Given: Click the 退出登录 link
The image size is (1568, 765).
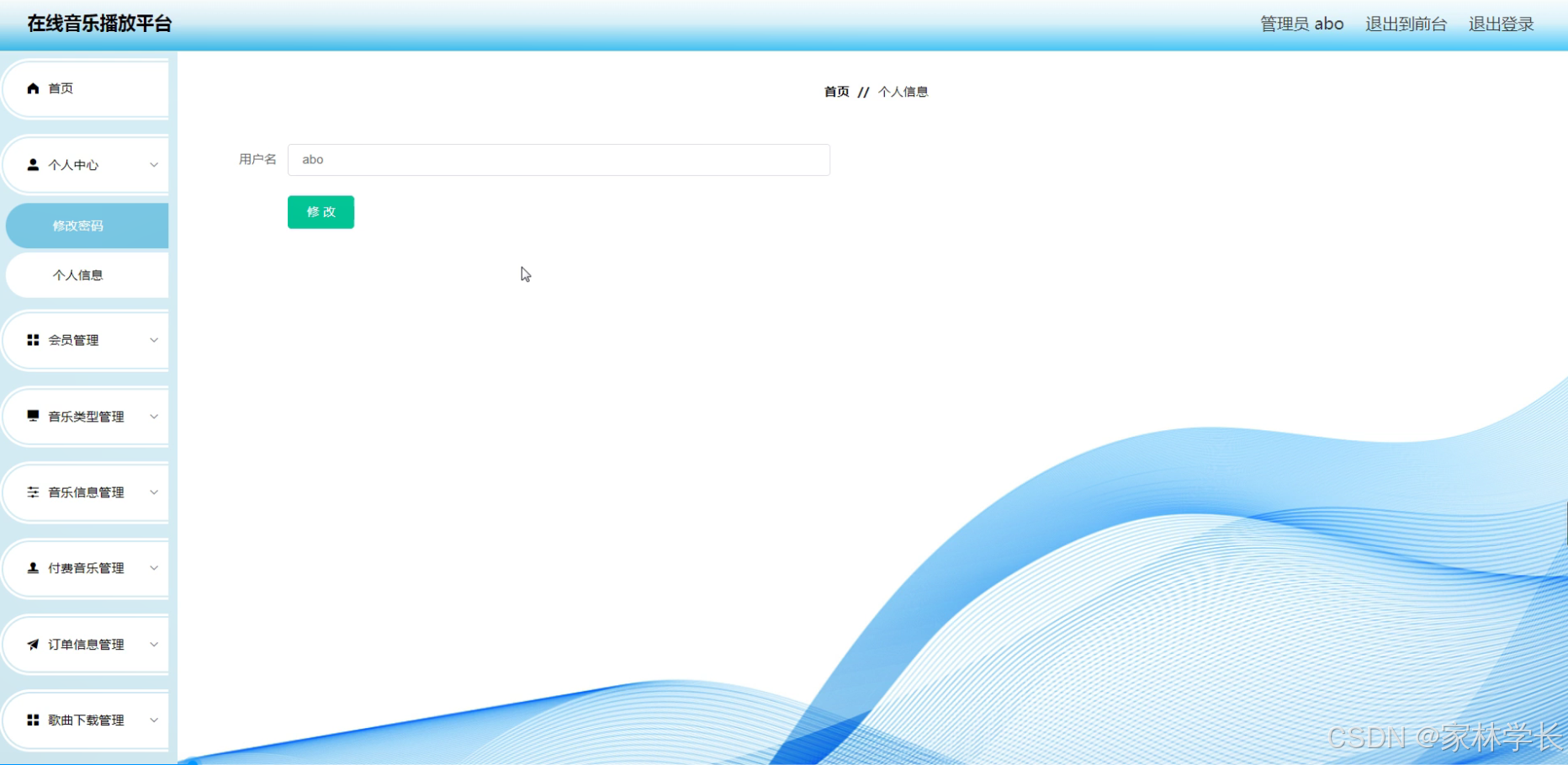Looking at the screenshot, I should (x=1502, y=24).
